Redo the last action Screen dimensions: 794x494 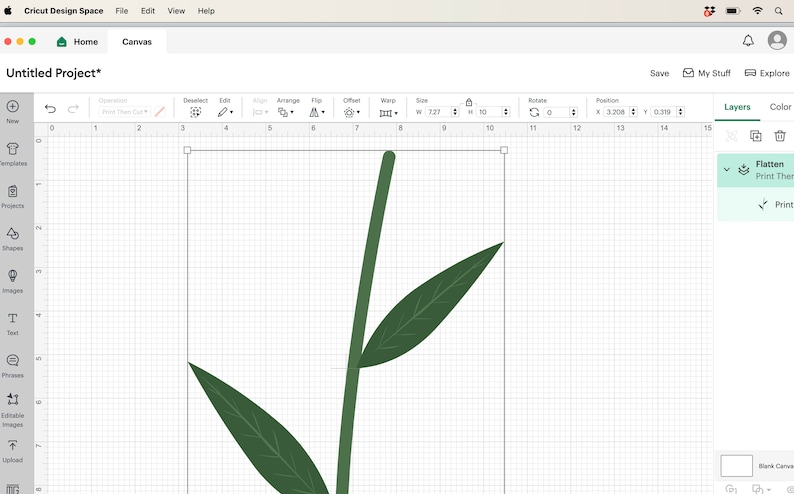click(x=73, y=109)
